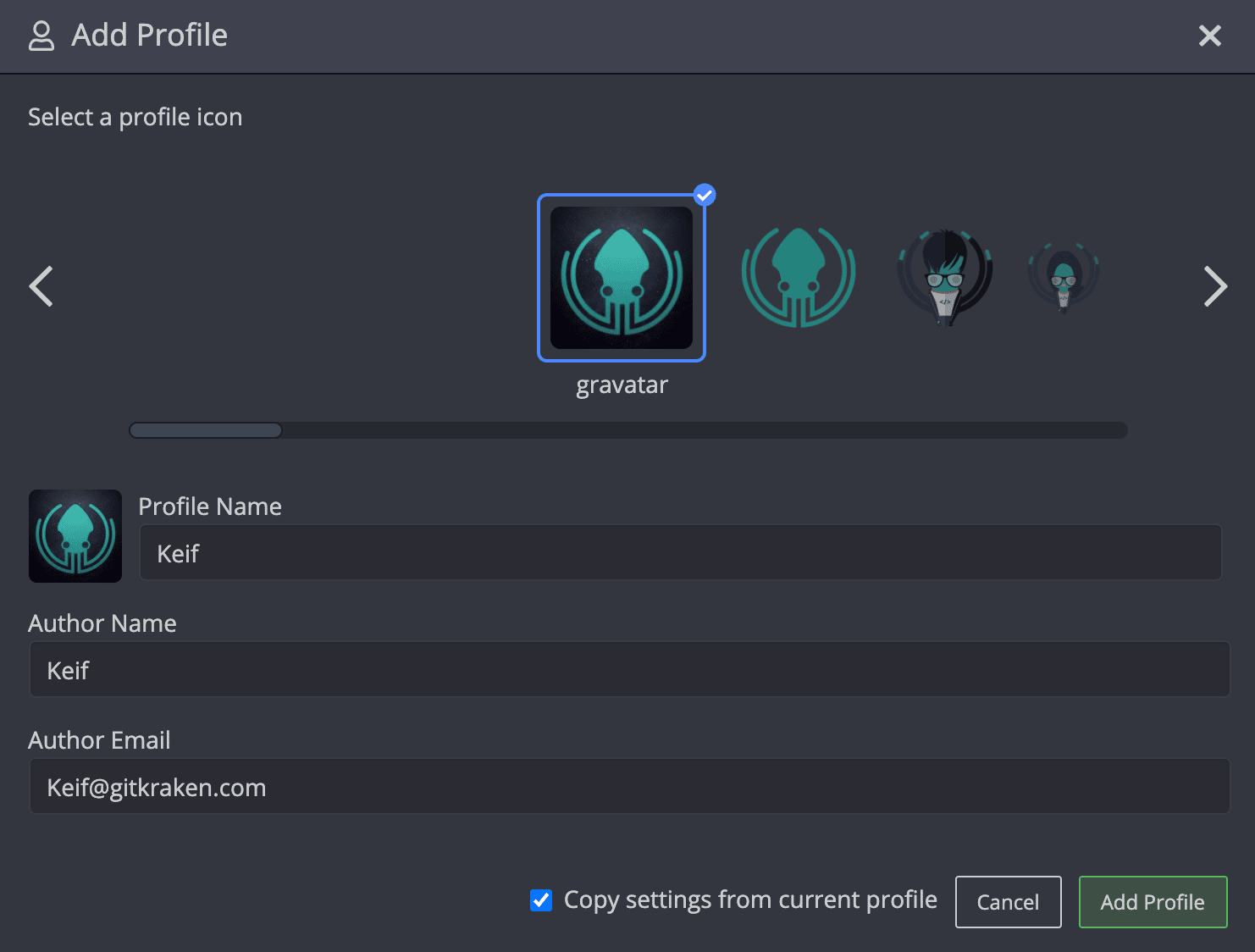This screenshot has height=952, width=1255.
Task: Edit the Author Email field
Action: tap(629, 787)
